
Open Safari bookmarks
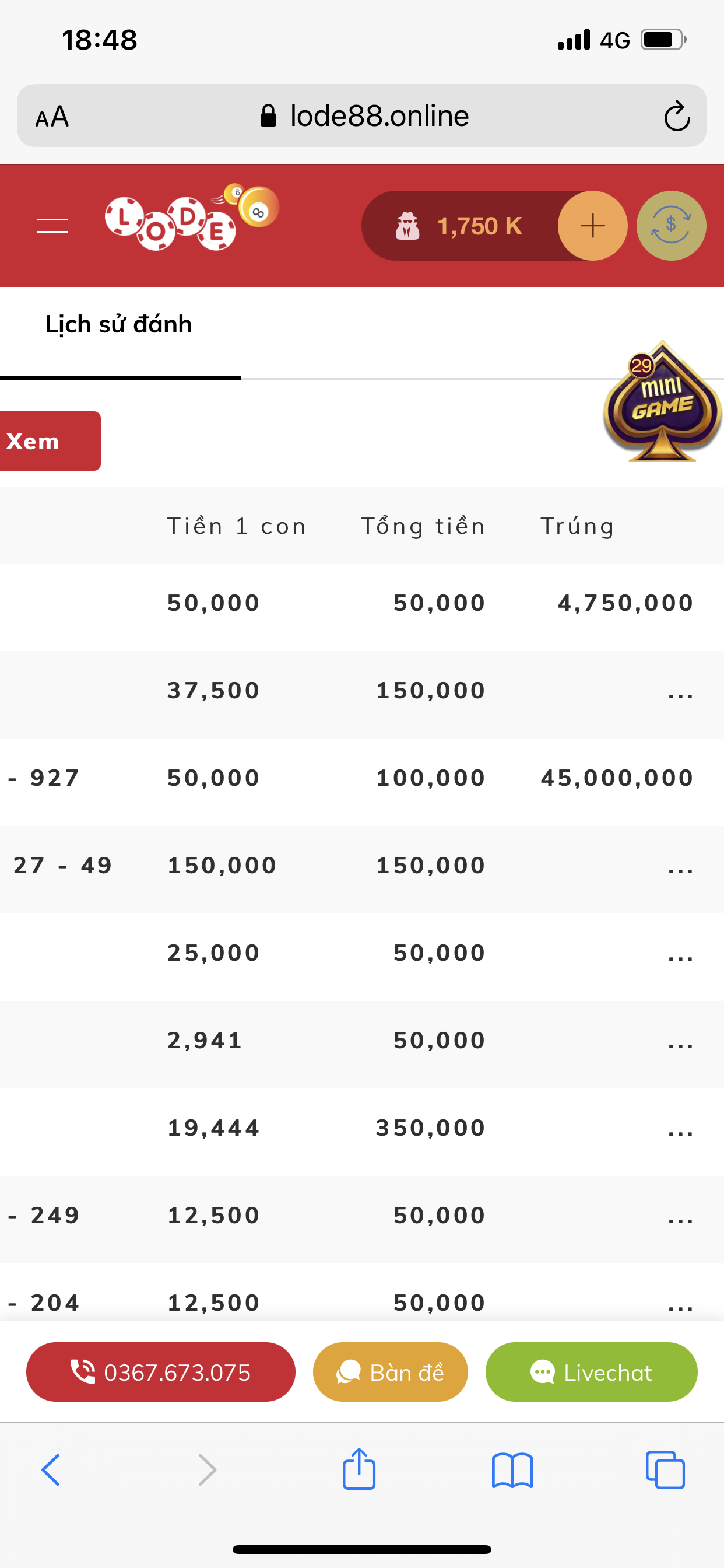pos(512,1470)
